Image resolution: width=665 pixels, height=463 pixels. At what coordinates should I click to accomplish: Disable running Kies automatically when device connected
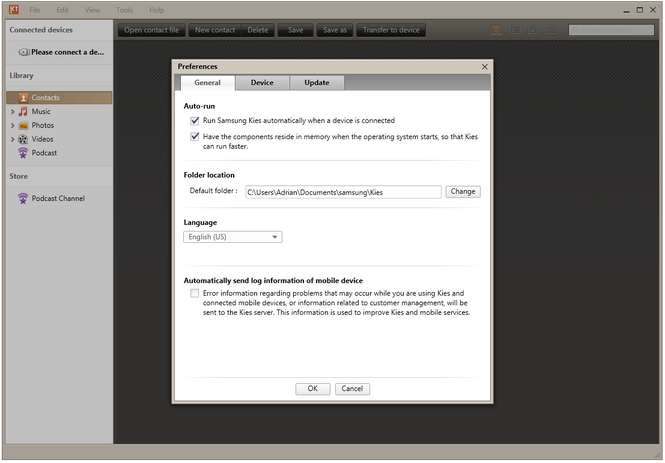pyautogui.click(x=195, y=120)
